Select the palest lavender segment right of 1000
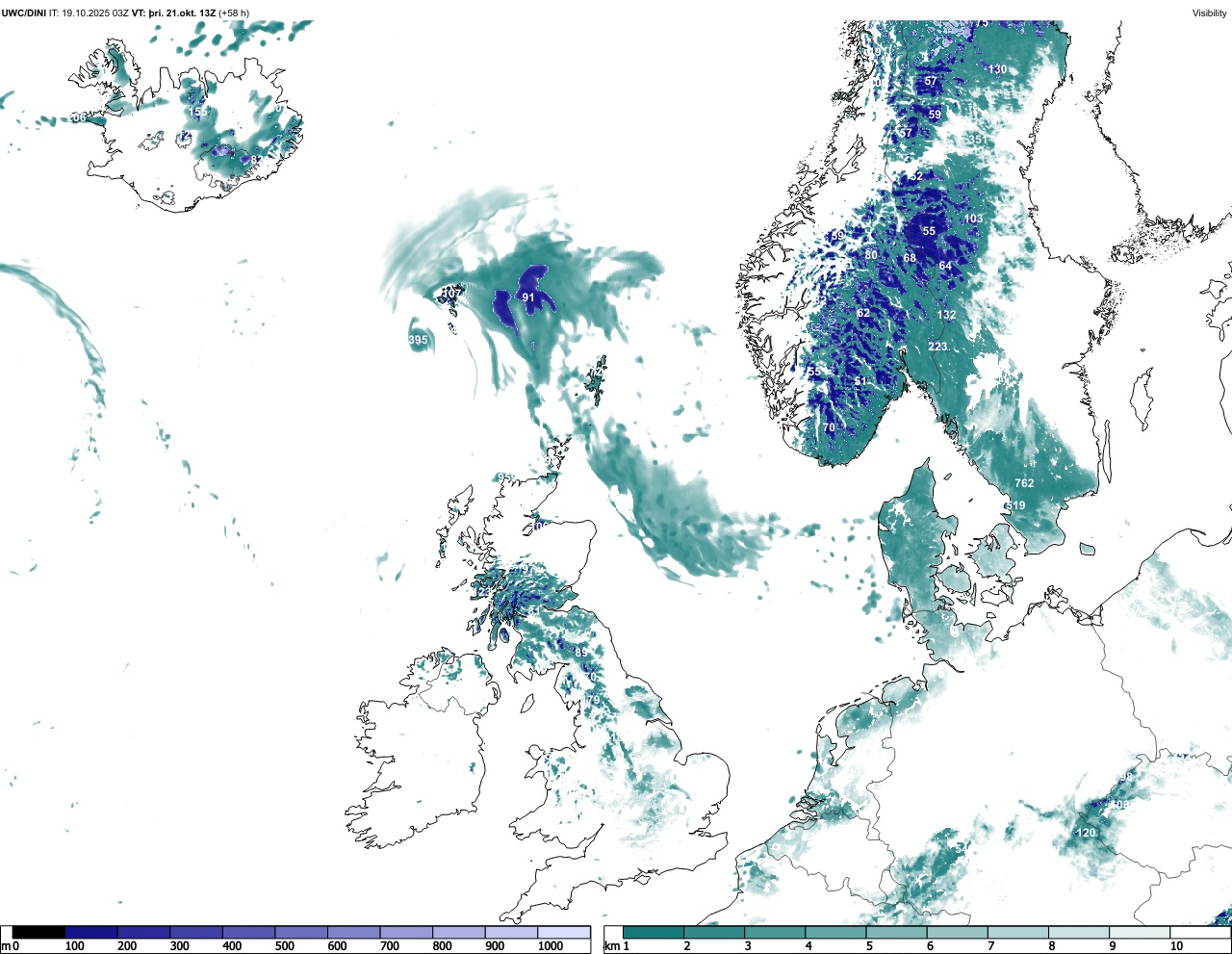This screenshot has width=1232, height=954. pyautogui.click(x=564, y=933)
